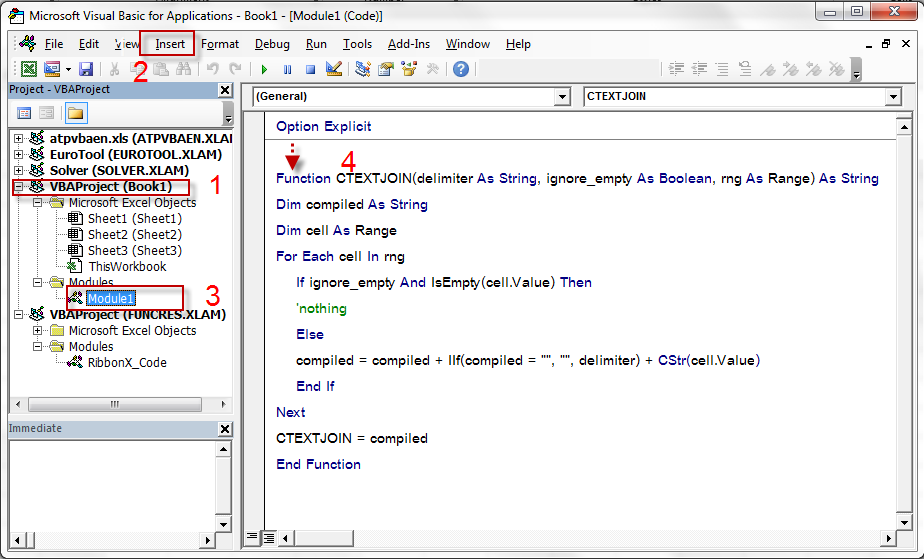This screenshot has height=559, width=924.
Task: Click the Paste clipboard icon
Action: (160, 69)
